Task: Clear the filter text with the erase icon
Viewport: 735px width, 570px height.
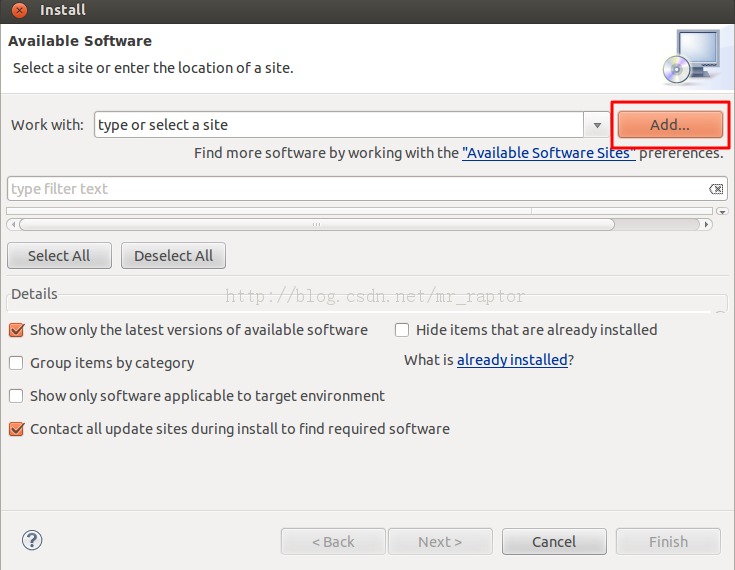Action: click(716, 189)
